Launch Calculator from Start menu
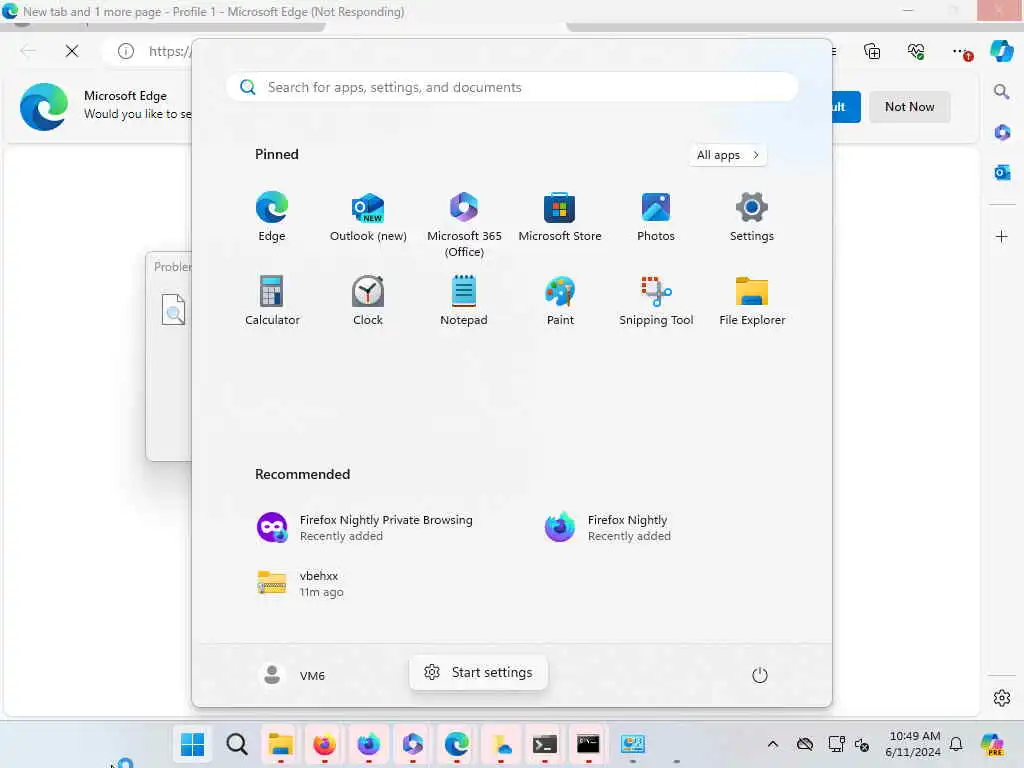The width and height of the screenshot is (1024, 768). (x=272, y=300)
